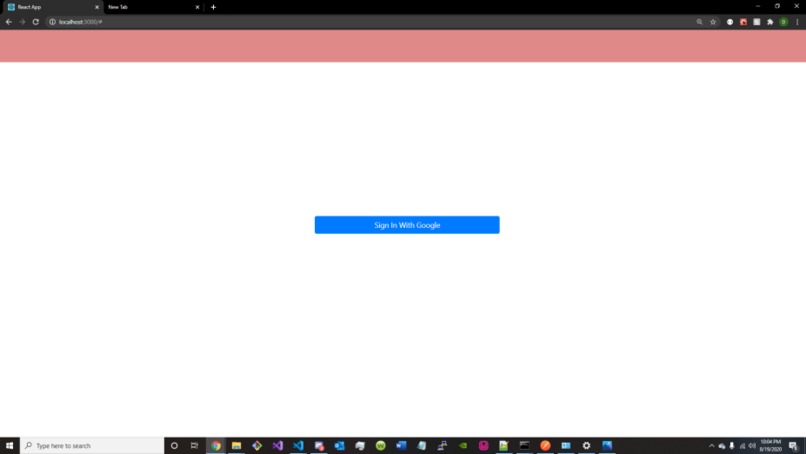Open Chrome's three-dot menu
Viewport: 806px width, 454px height.
797,22
